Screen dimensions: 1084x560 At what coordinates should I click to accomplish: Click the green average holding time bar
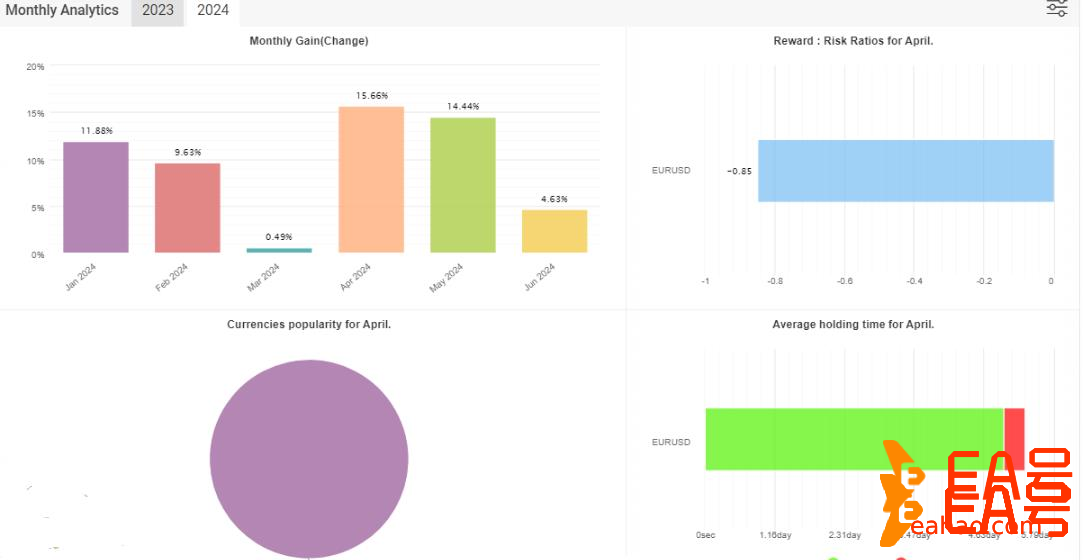pos(853,439)
